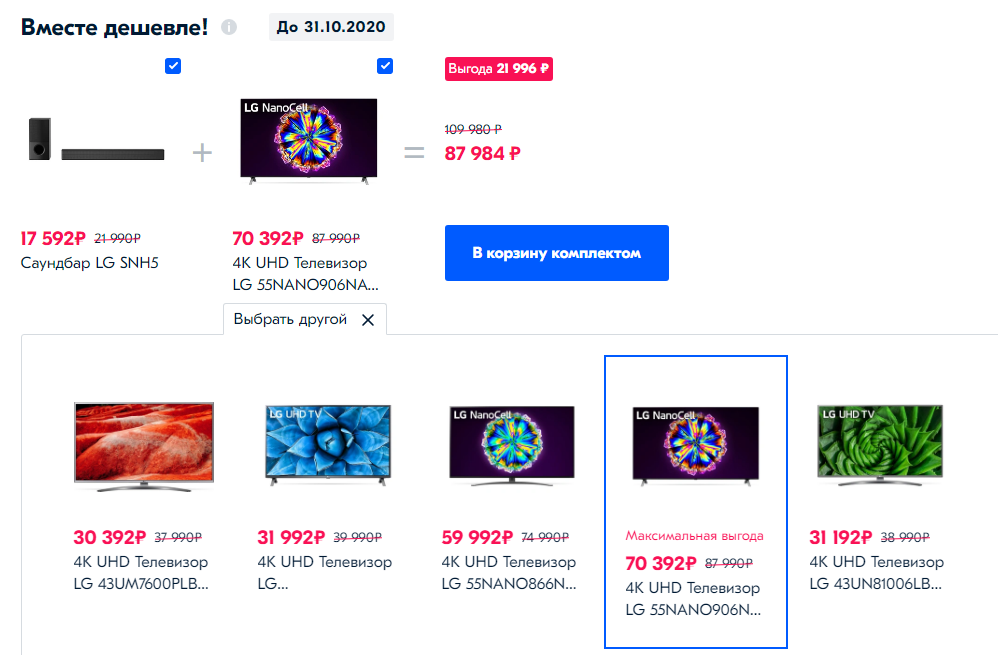Open the LG 43UN81006LB product title
The image size is (998, 655).
(x=877, y=573)
